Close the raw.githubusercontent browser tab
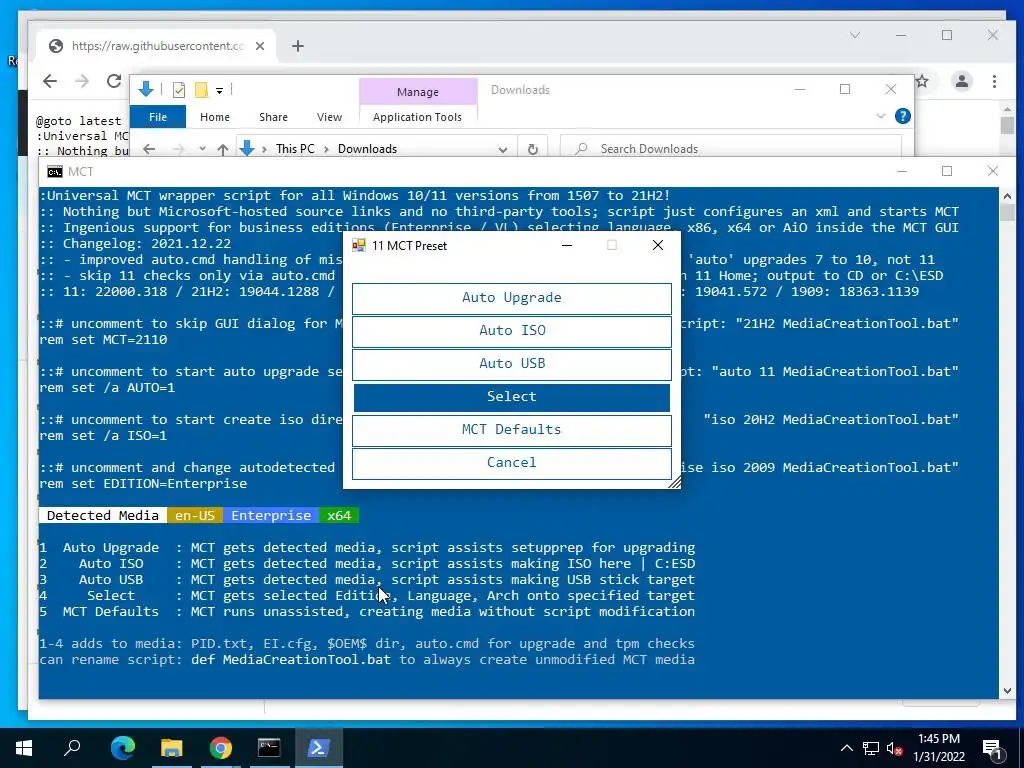 (x=260, y=46)
